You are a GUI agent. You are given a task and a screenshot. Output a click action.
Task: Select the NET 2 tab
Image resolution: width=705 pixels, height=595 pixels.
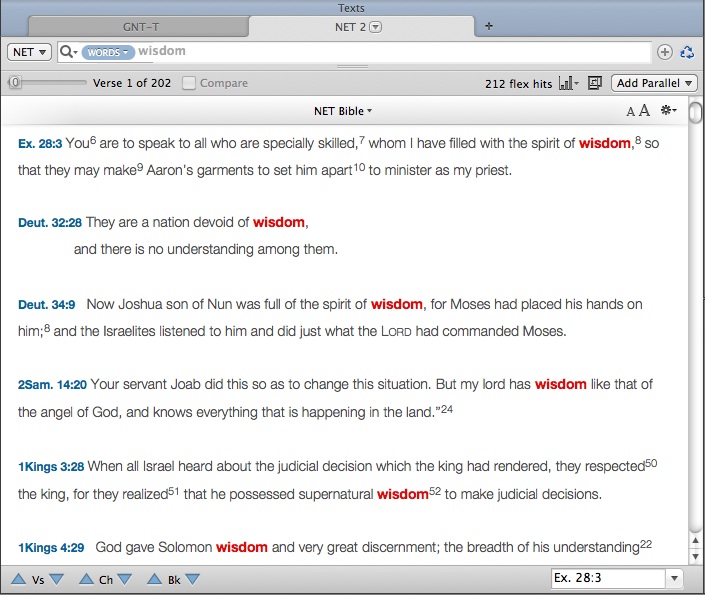(x=358, y=27)
